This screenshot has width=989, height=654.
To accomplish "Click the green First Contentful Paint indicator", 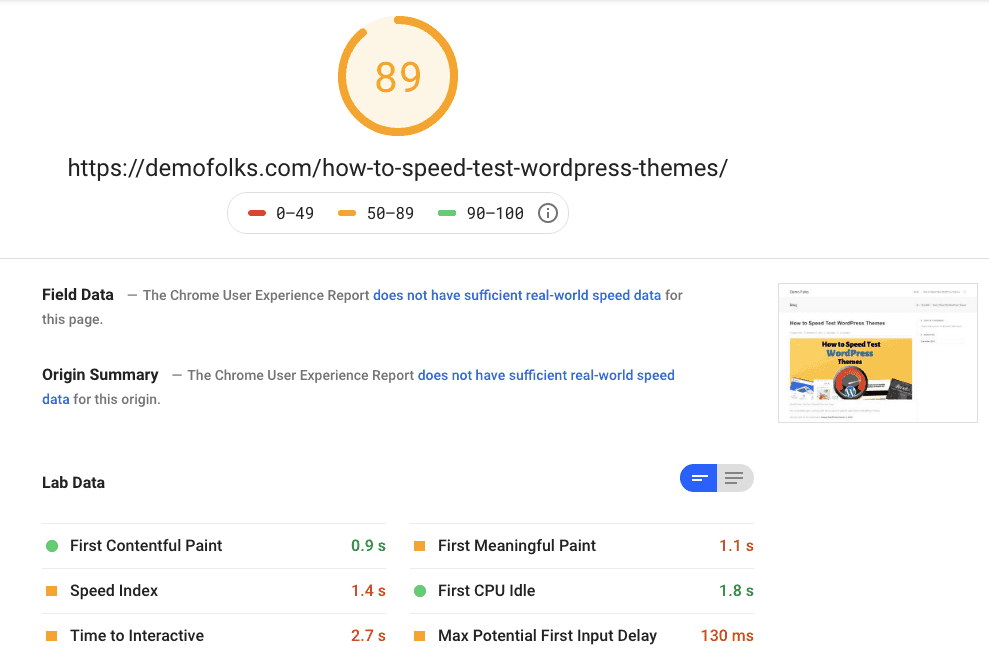I will [52, 546].
